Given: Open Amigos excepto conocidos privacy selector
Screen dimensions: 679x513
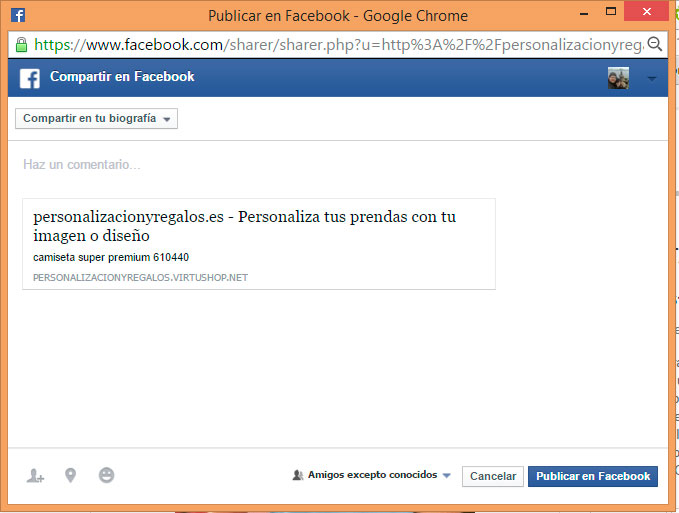Looking at the screenshot, I should (372, 475).
